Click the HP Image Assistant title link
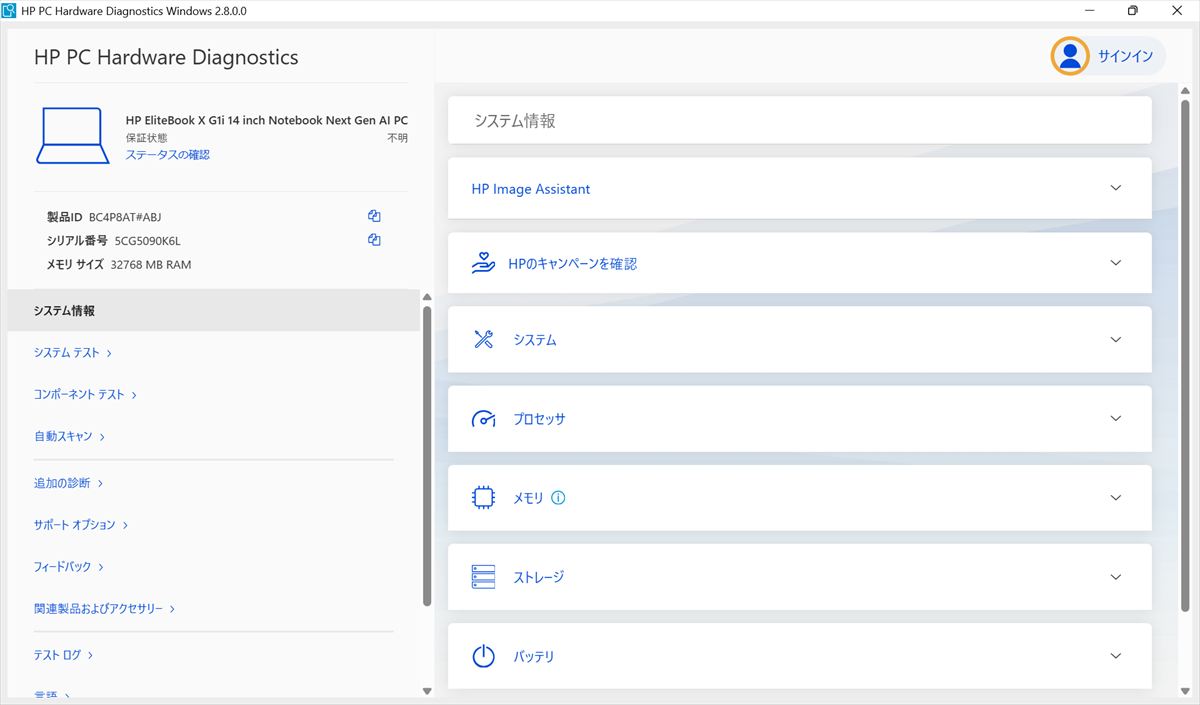This screenshot has height=705, width=1200. [x=531, y=188]
